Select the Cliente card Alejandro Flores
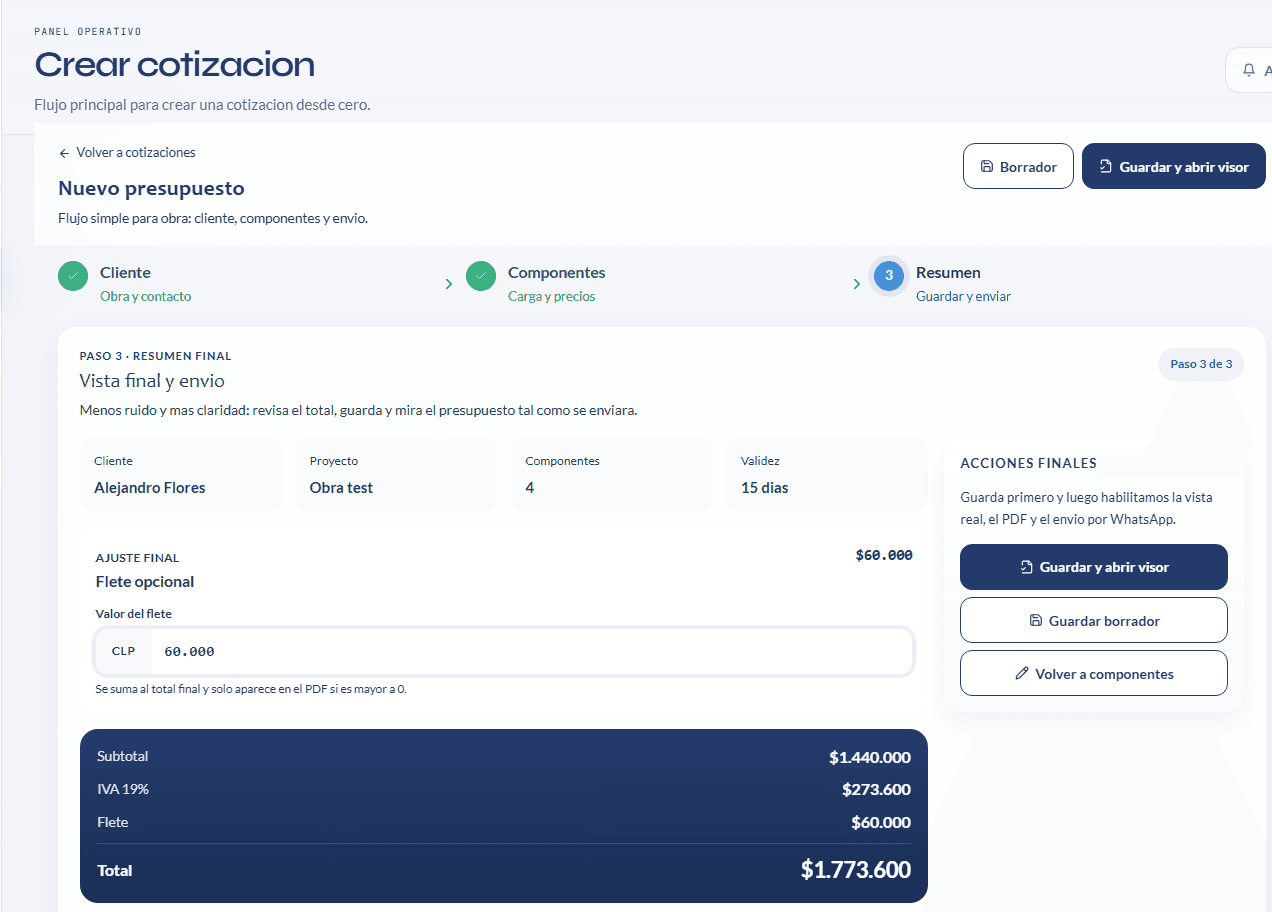The height and width of the screenshot is (912, 1272). [x=180, y=476]
